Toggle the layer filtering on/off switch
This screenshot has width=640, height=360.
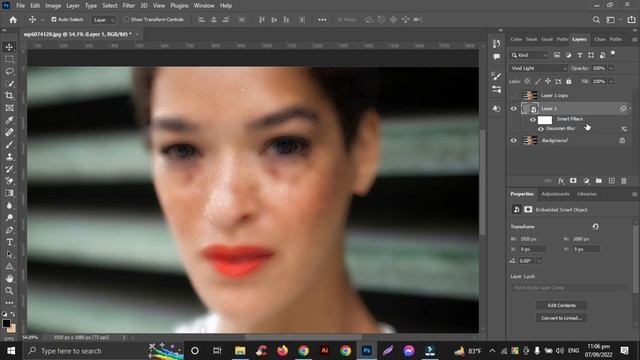click(613, 53)
